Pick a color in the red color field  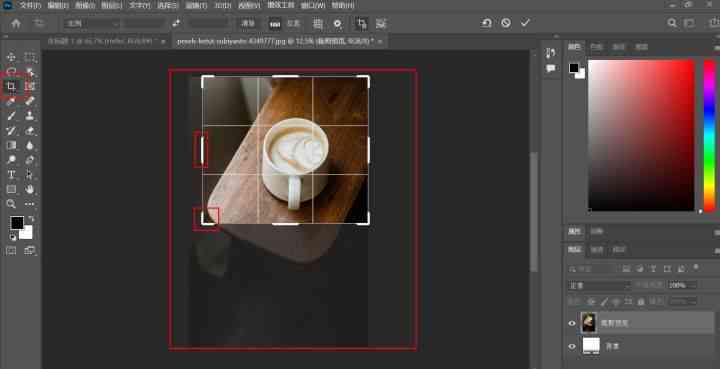(x=641, y=135)
